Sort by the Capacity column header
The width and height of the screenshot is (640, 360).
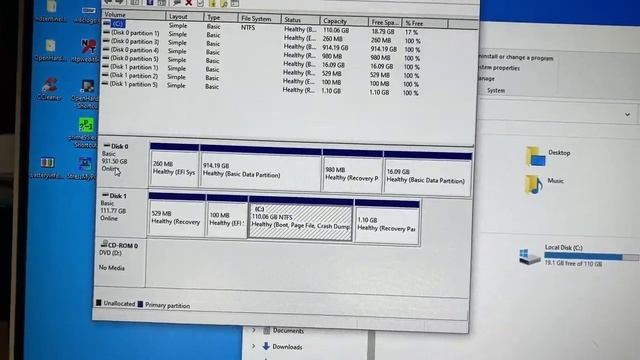(x=343, y=21)
